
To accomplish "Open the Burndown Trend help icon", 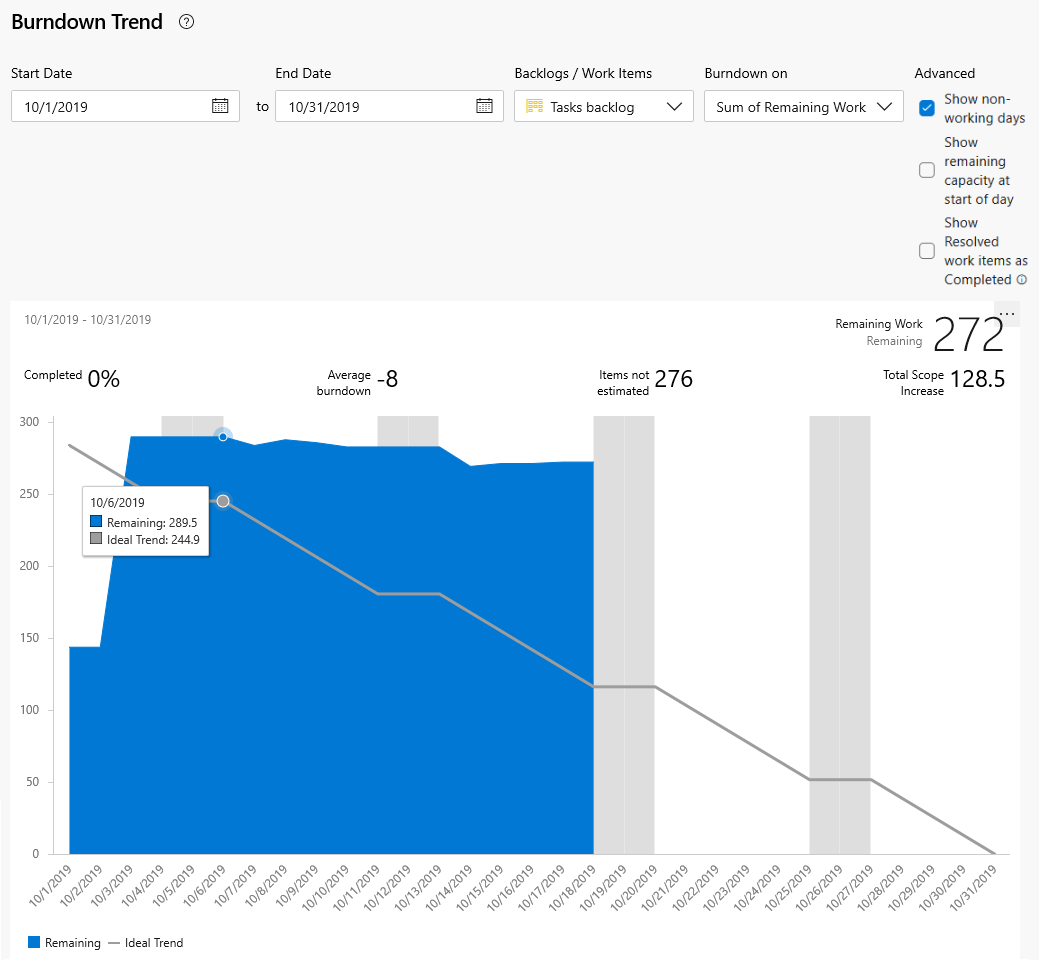I will click(187, 22).
